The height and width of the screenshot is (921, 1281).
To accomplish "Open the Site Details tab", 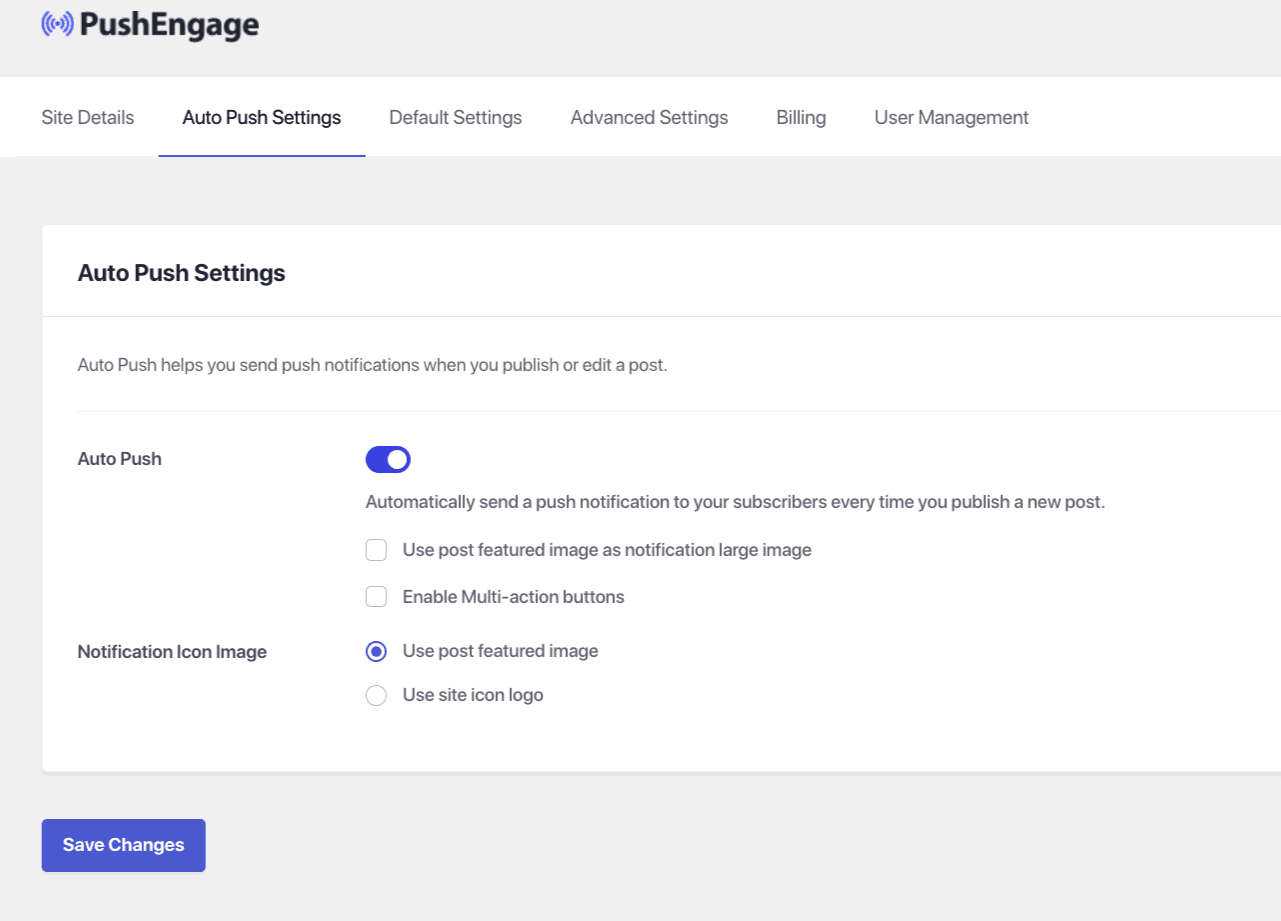I will click(x=88, y=118).
